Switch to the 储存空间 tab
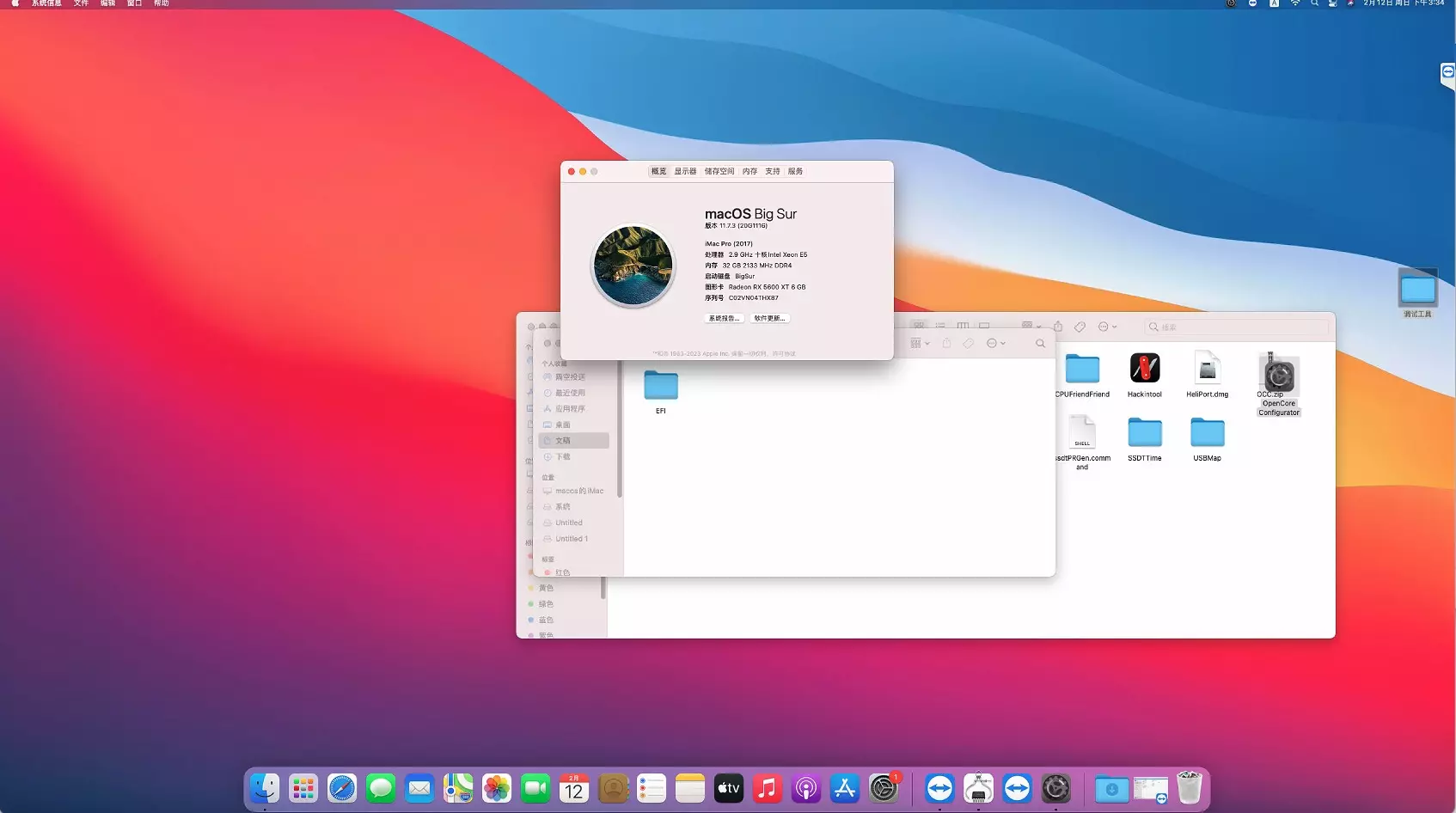 719,172
